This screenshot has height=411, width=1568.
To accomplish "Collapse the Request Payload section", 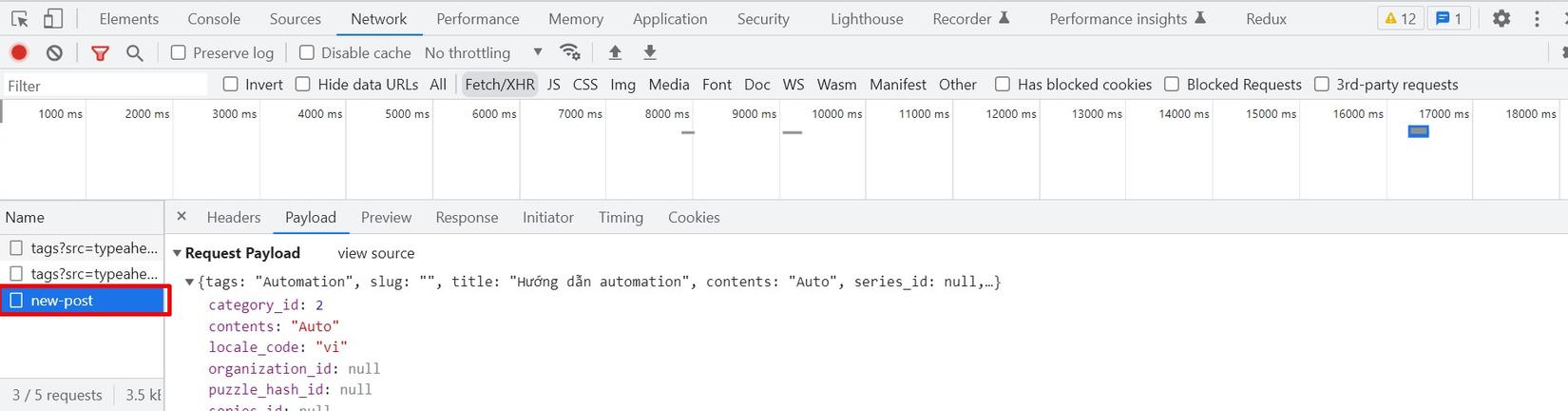I will (178, 253).
